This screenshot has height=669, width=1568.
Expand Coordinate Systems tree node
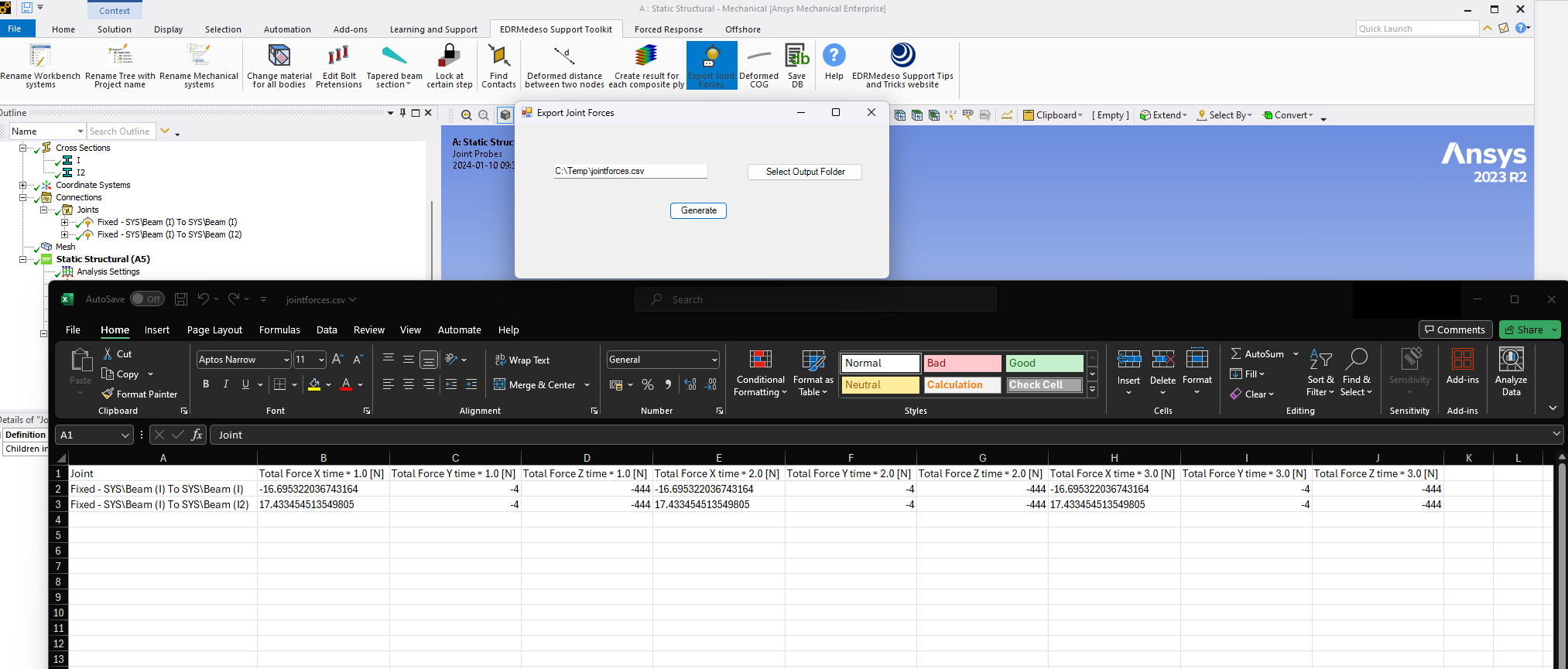click(23, 185)
